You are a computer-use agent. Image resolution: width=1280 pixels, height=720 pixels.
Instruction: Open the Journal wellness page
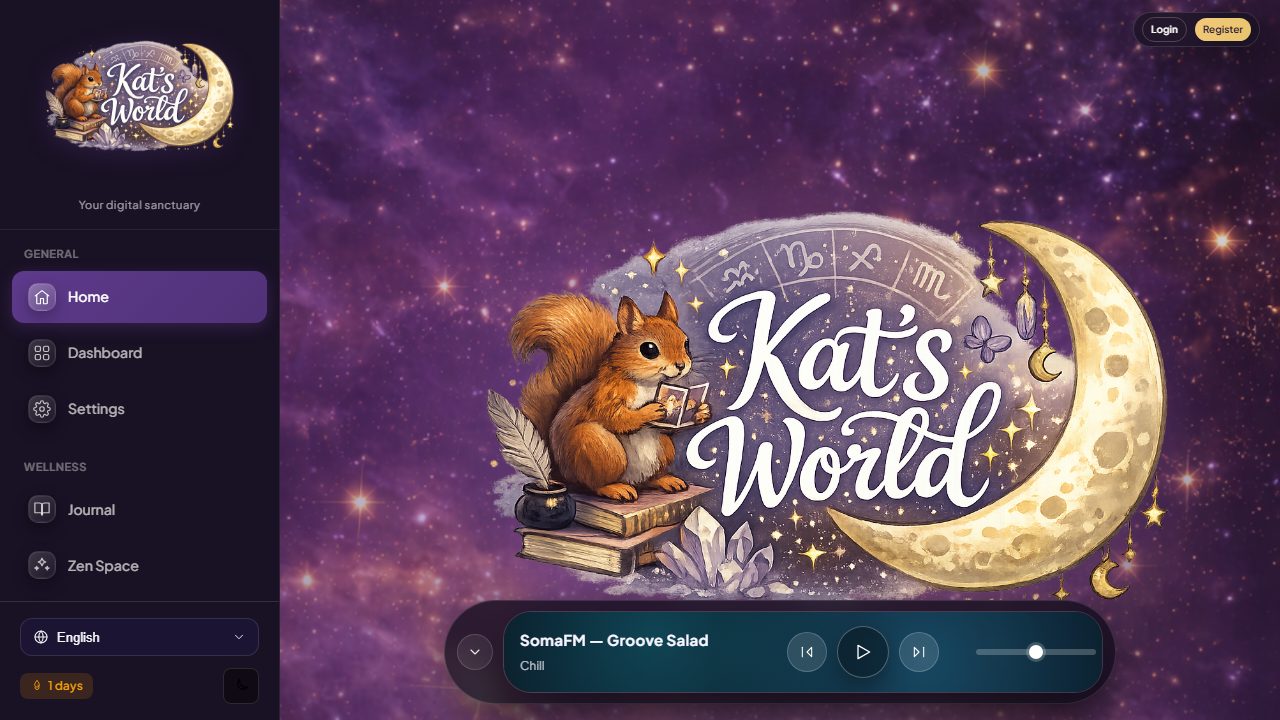coord(139,510)
